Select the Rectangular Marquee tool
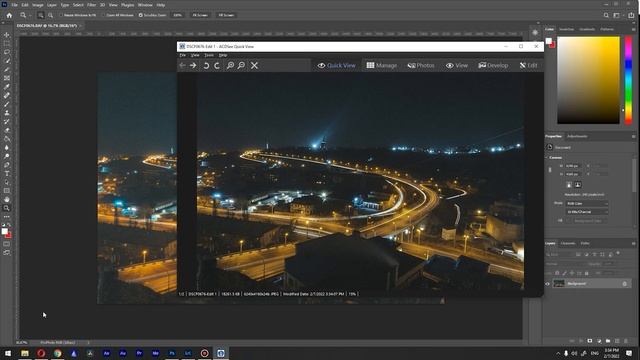 [x=7, y=43]
